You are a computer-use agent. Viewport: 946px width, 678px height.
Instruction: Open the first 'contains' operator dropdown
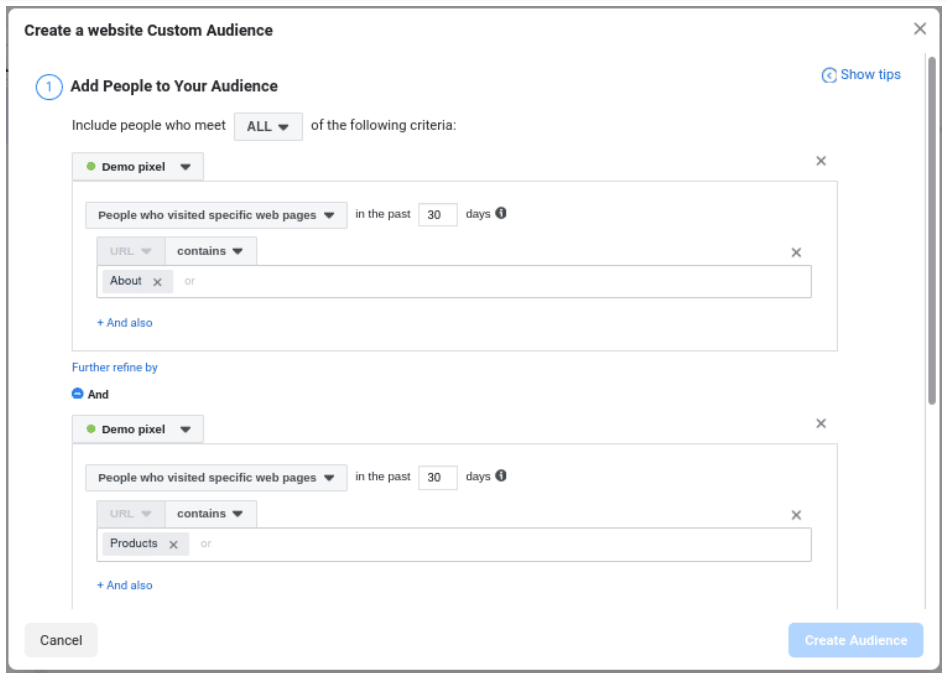pyautogui.click(x=210, y=251)
